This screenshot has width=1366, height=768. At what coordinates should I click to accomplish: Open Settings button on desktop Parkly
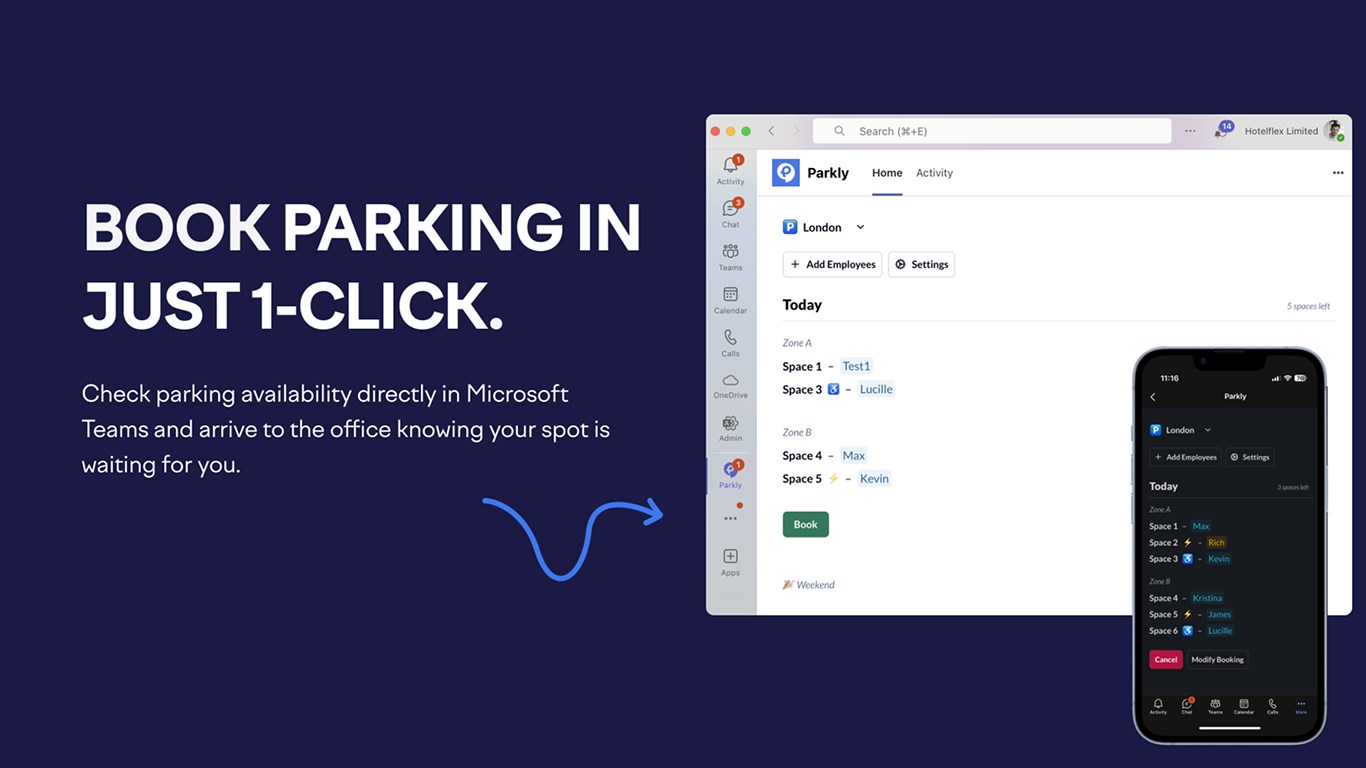click(921, 264)
